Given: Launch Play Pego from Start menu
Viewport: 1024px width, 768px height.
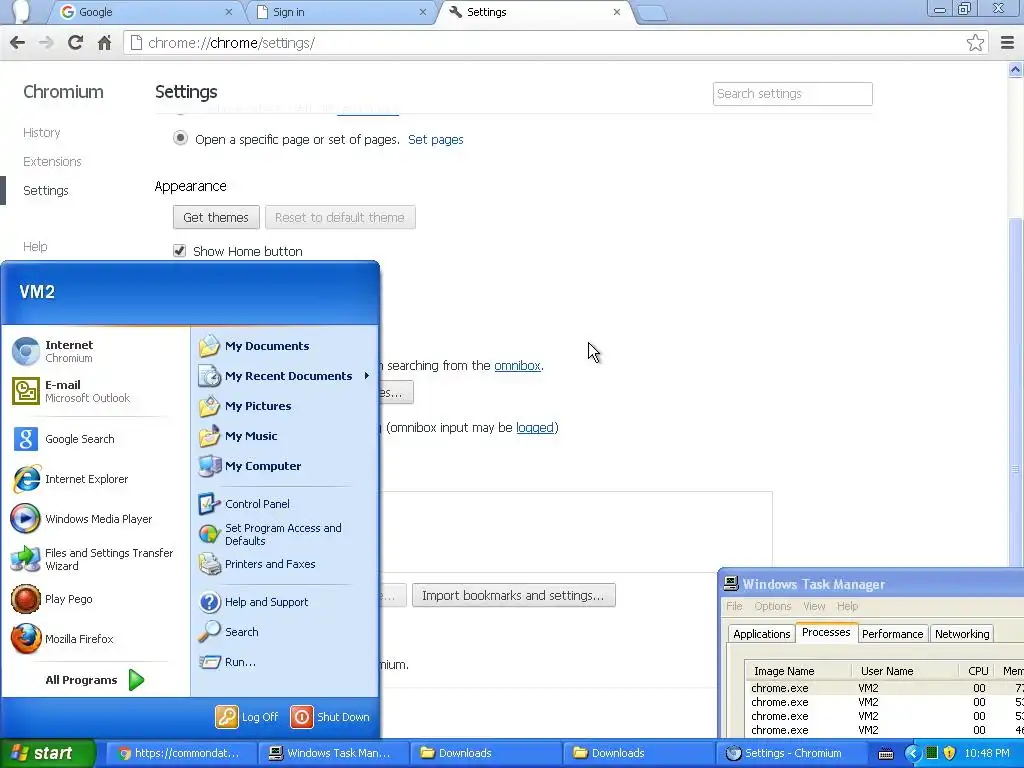Looking at the screenshot, I should (x=95, y=599).
